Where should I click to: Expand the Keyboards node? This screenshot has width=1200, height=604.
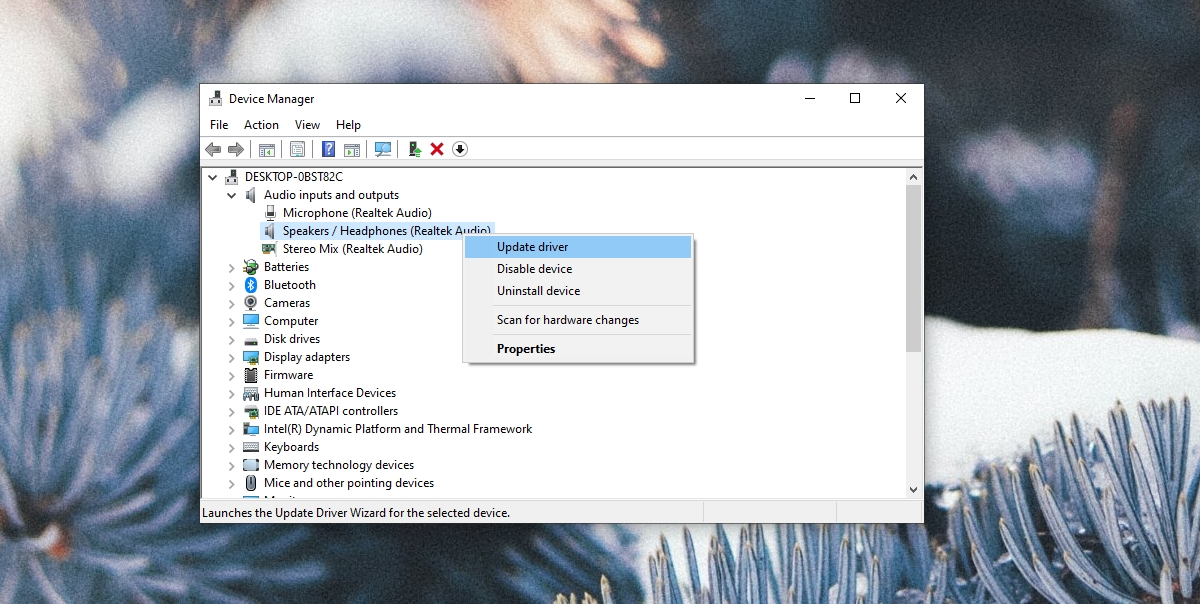[231, 447]
